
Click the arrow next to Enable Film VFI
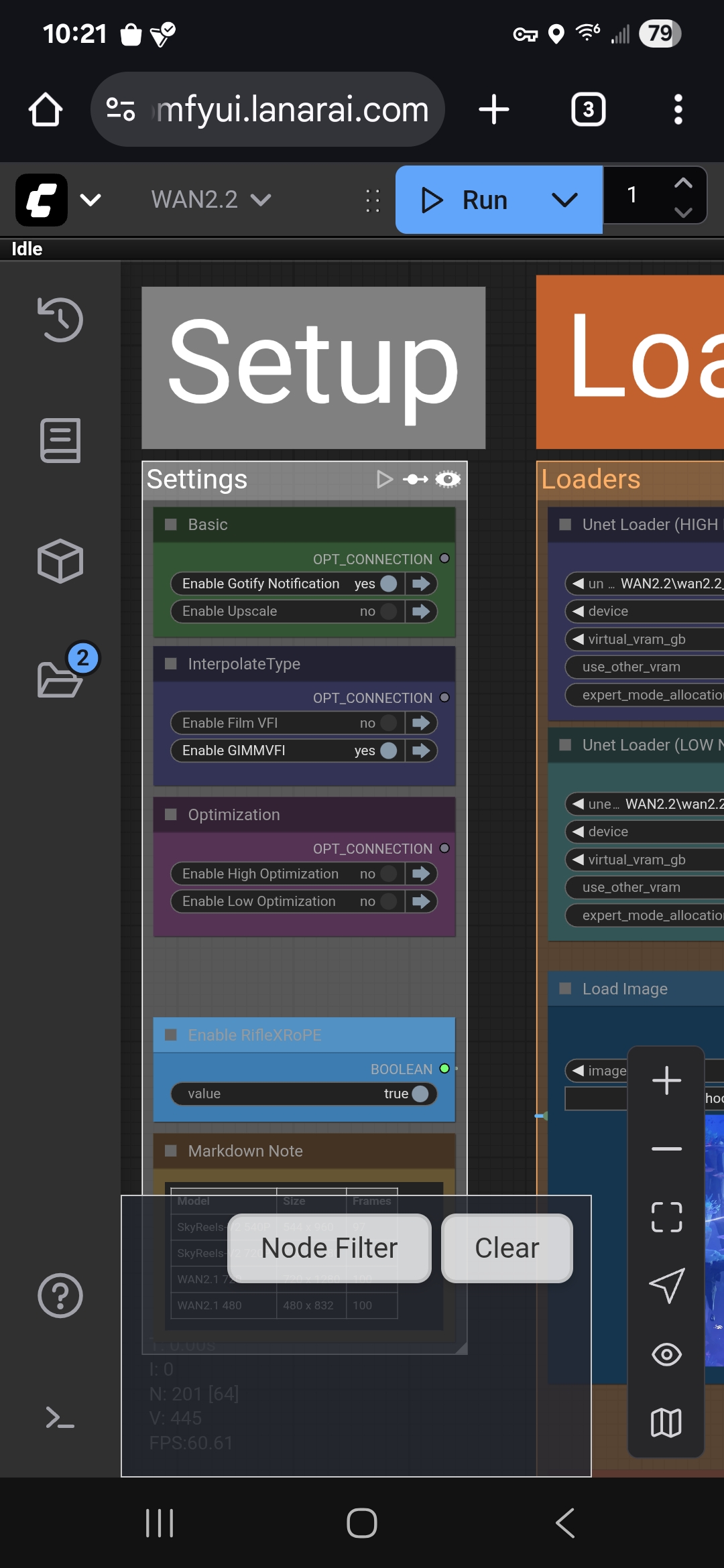pyautogui.click(x=421, y=723)
